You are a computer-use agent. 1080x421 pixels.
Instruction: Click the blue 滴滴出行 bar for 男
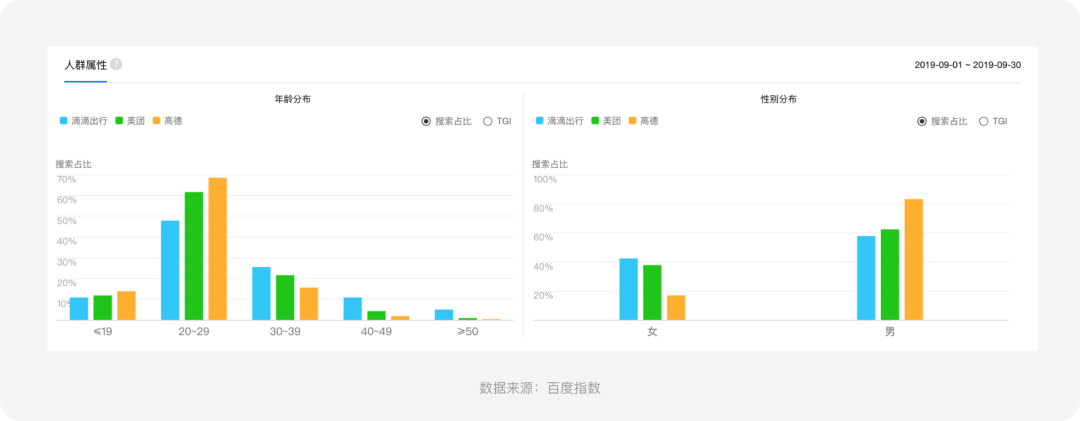[x=866, y=278]
